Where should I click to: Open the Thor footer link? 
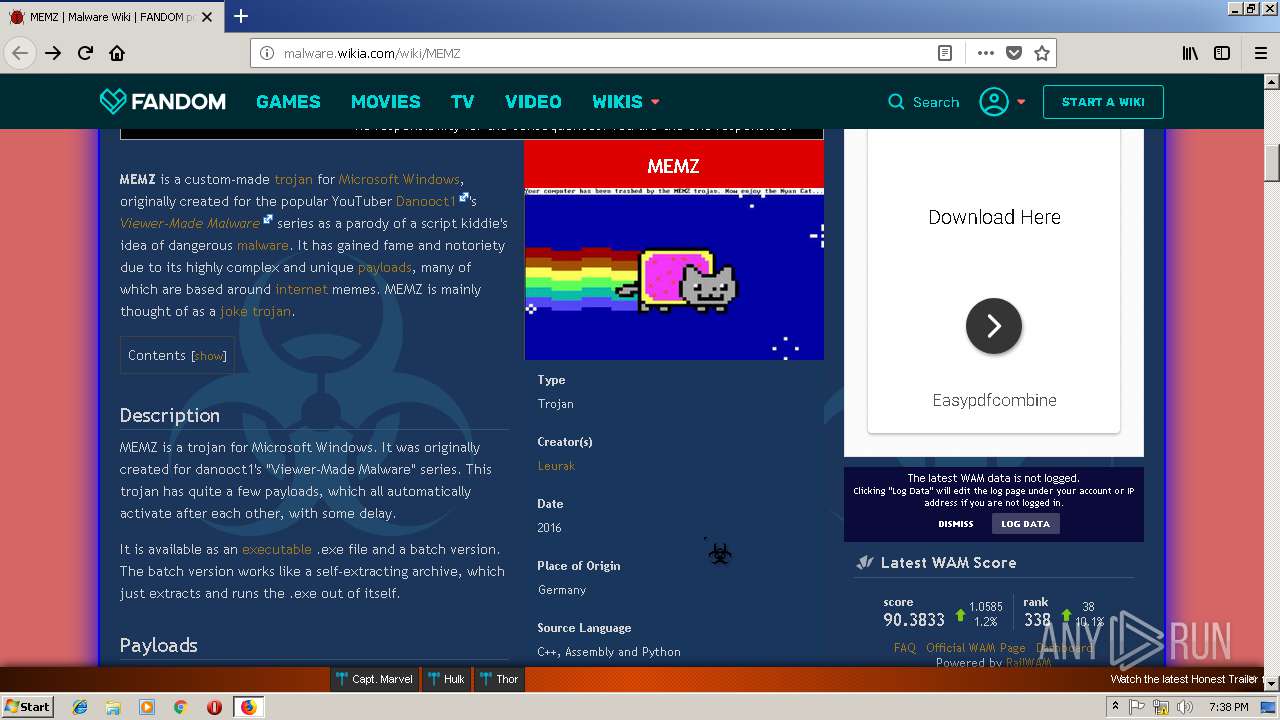tap(498, 679)
